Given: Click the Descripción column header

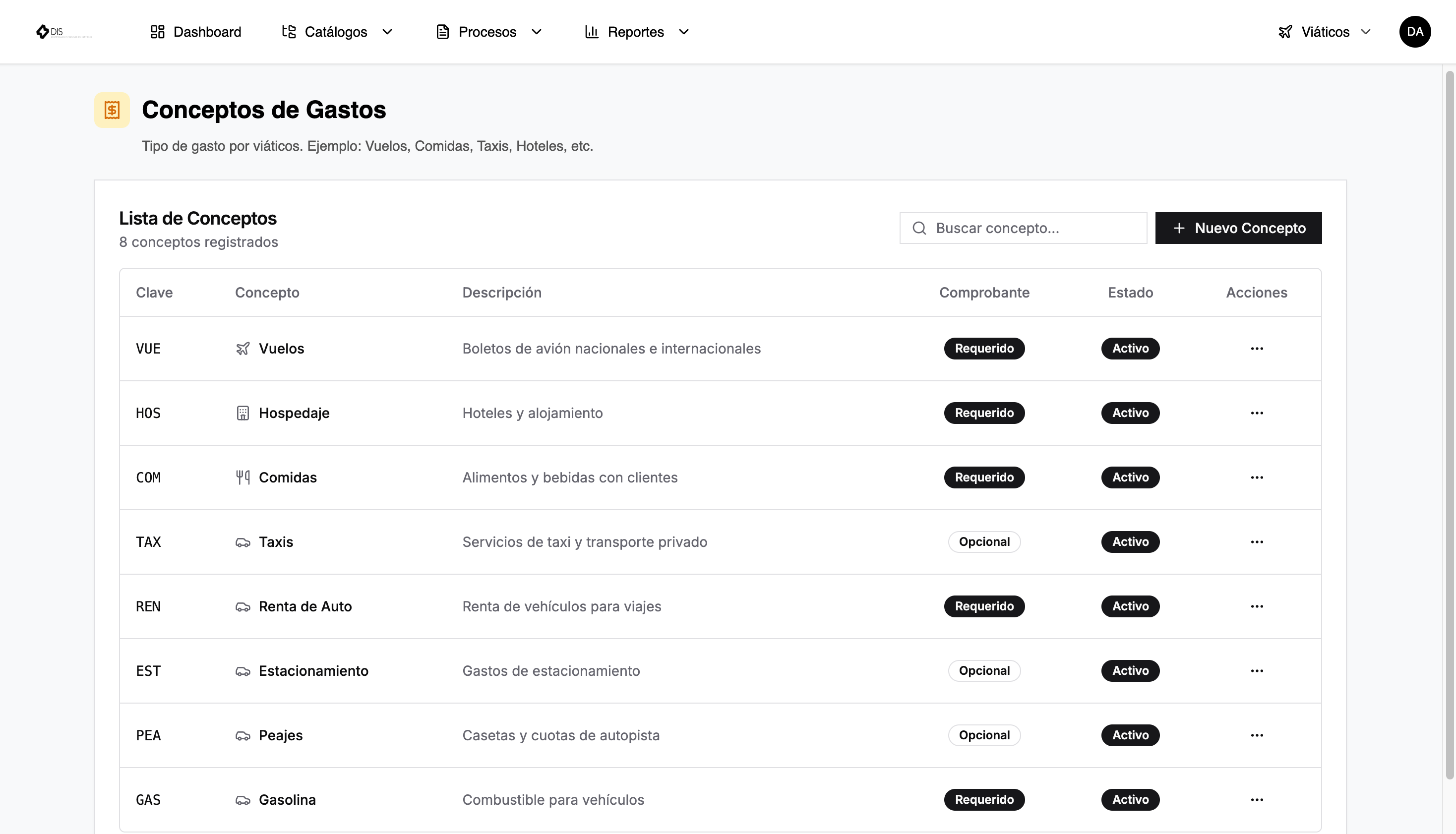Looking at the screenshot, I should pos(502,293).
